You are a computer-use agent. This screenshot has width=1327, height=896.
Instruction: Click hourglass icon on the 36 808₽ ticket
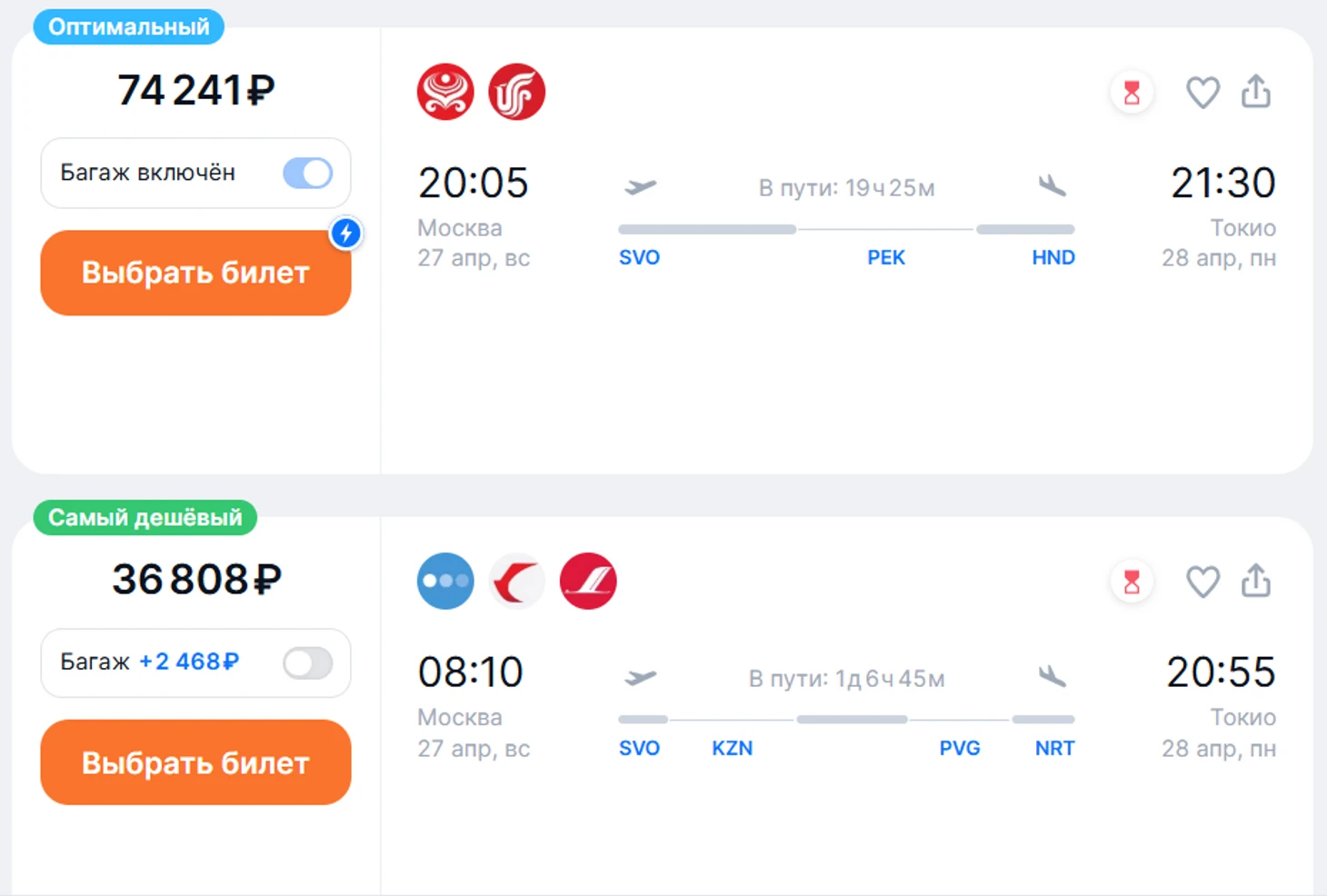1132,582
